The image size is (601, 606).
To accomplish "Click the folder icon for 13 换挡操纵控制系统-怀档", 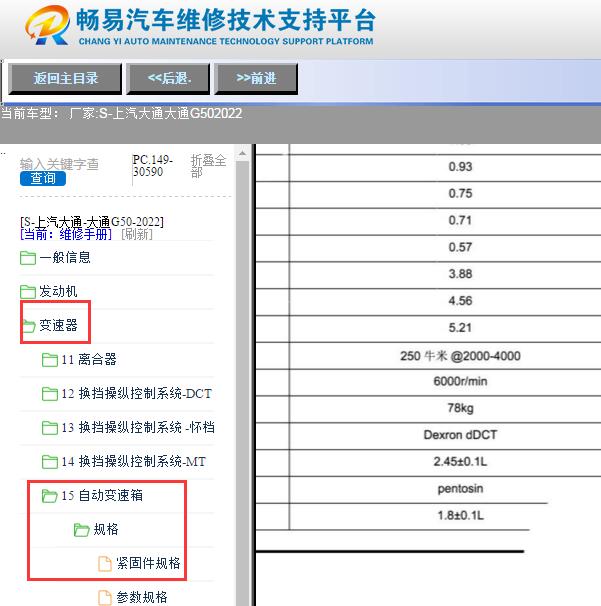I will [50, 428].
